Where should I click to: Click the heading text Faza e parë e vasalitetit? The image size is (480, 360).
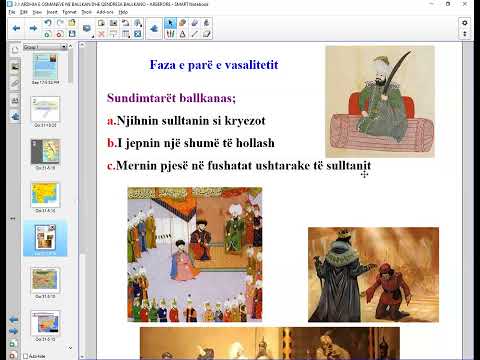[214, 65]
